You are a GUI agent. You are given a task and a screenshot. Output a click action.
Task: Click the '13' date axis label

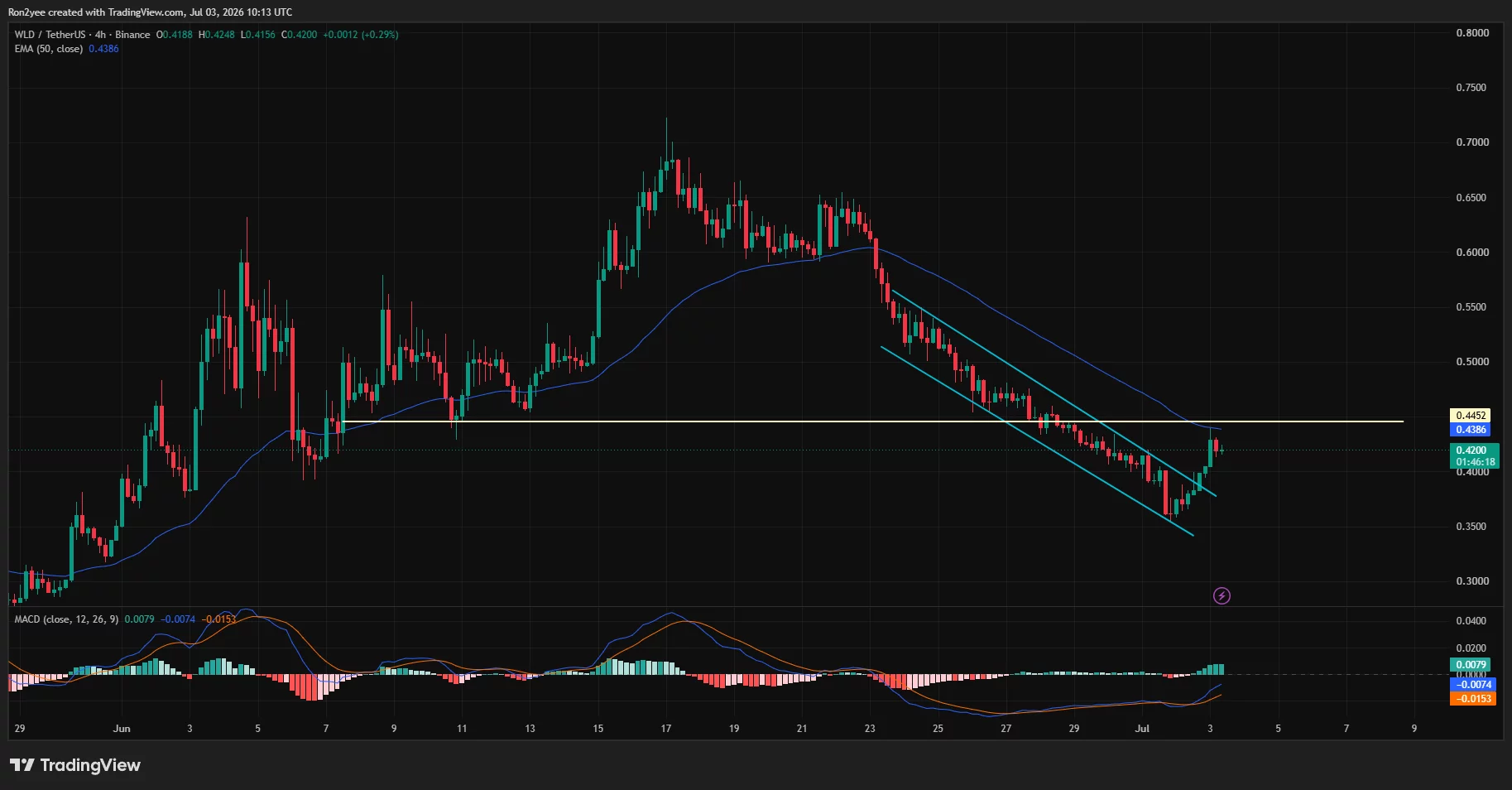(x=530, y=729)
